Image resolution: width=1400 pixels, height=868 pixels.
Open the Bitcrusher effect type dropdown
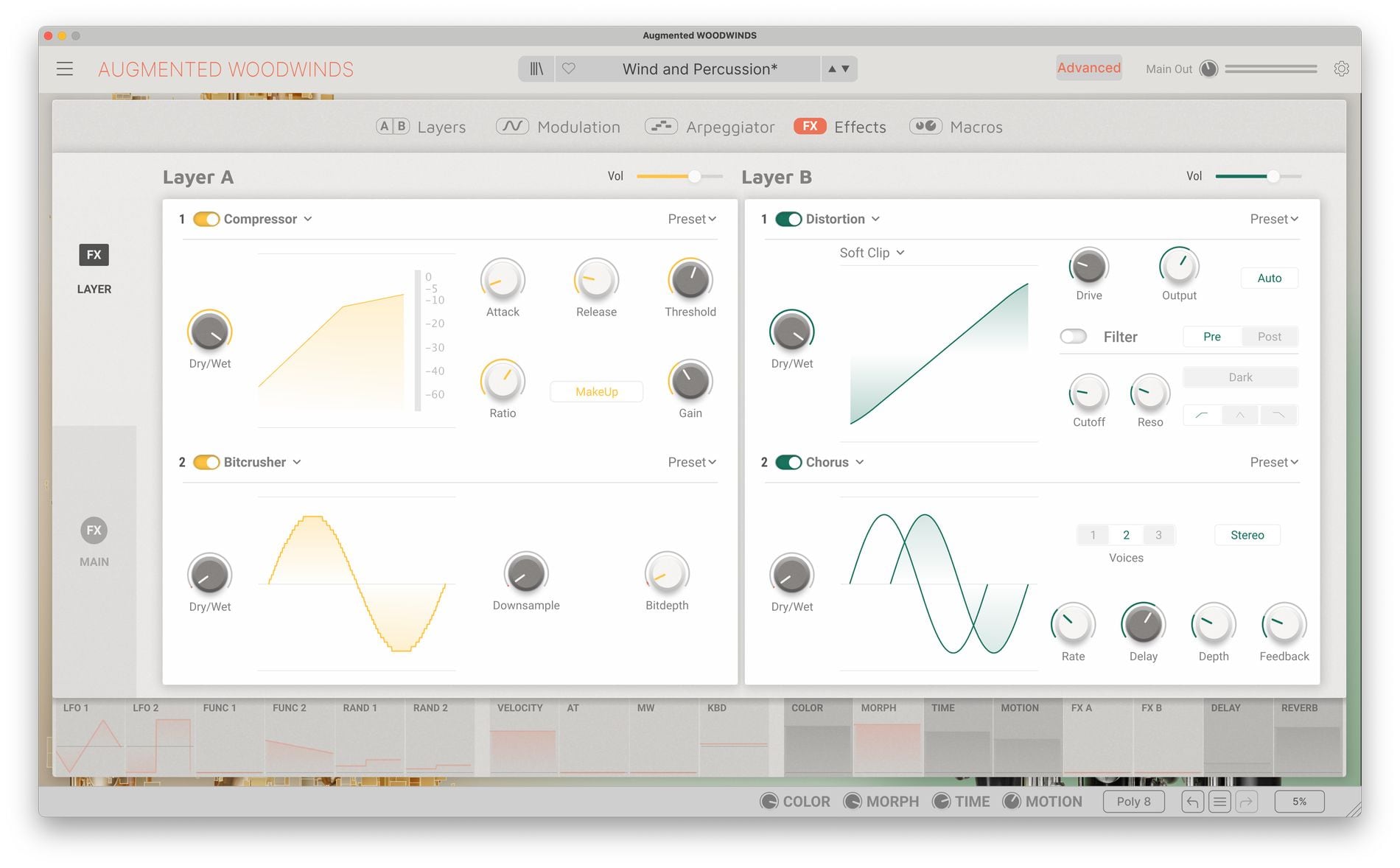point(262,462)
